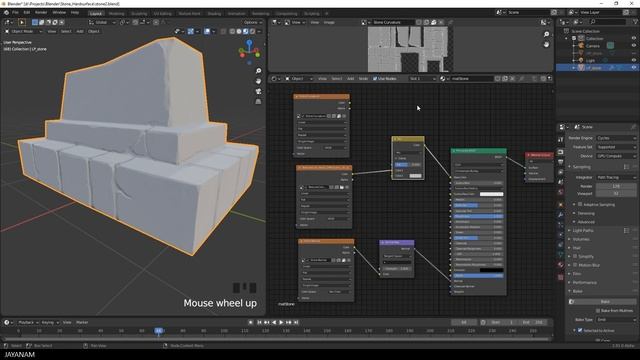Open the File menu
Viewport: 640px width, 360px height.
click(x=15, y=13)
